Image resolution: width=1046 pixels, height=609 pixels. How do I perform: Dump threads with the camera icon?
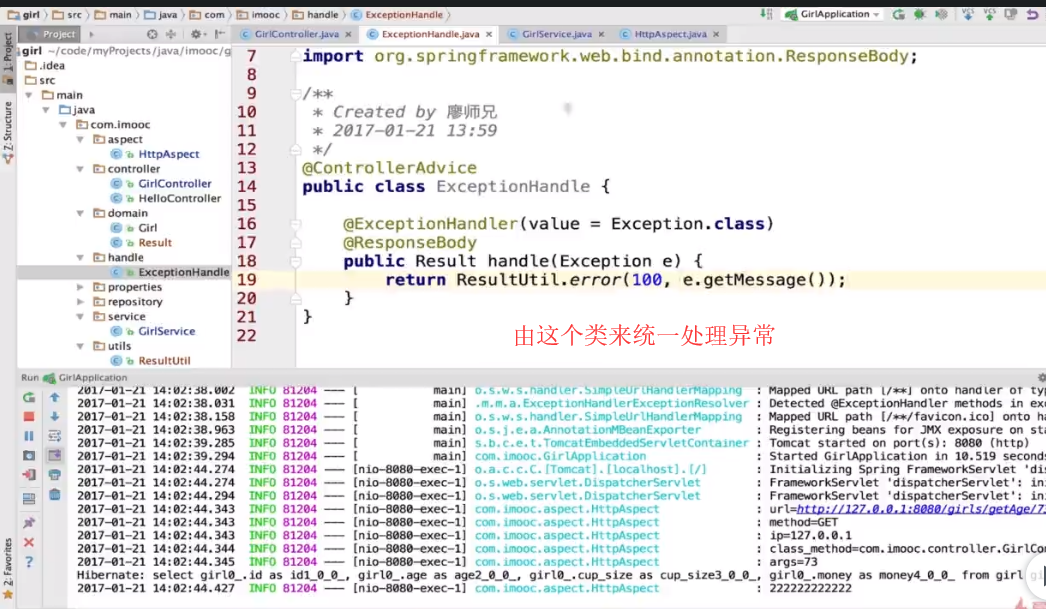point(29,456)
